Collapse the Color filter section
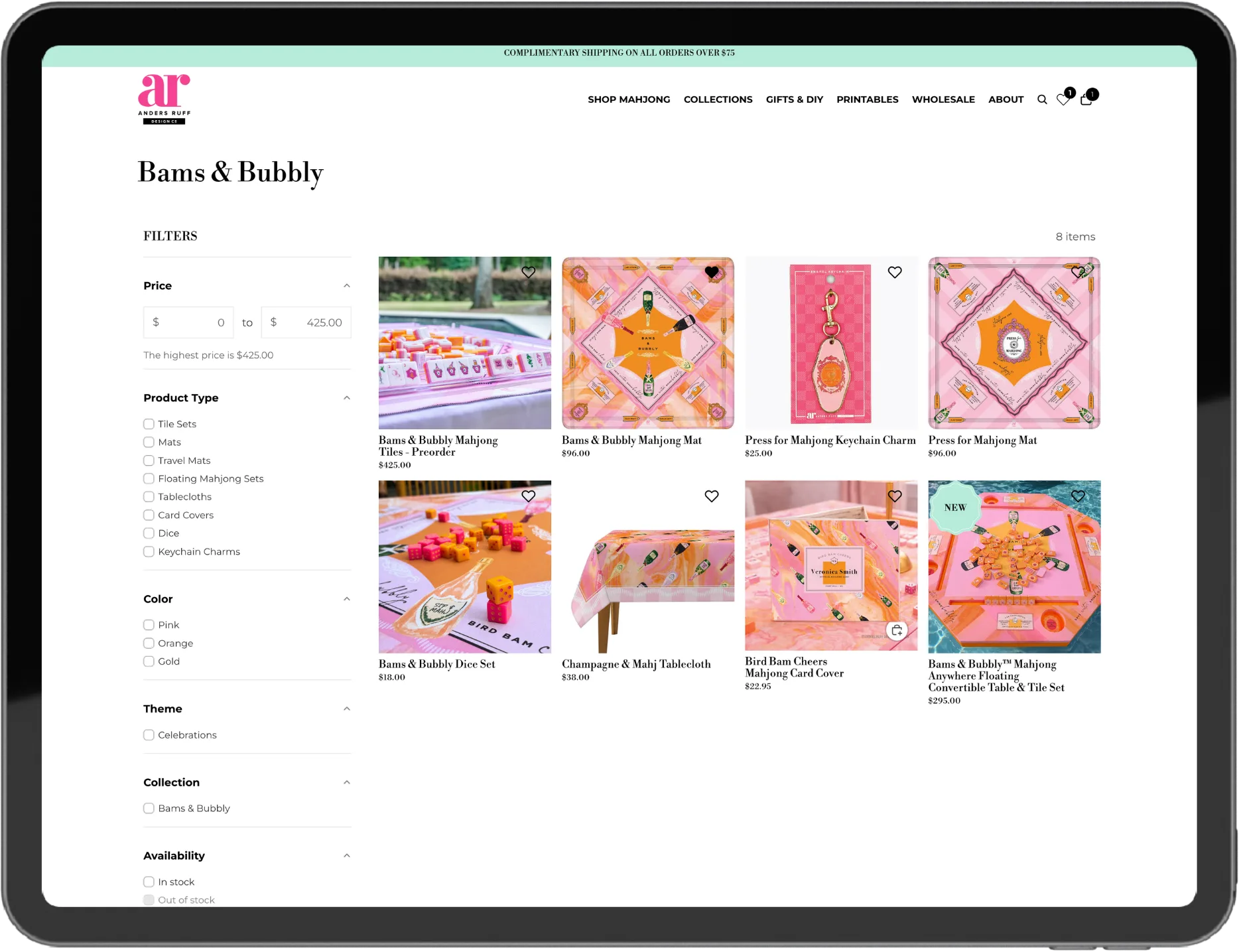The image size is (1239, 952). click(346, 599)
